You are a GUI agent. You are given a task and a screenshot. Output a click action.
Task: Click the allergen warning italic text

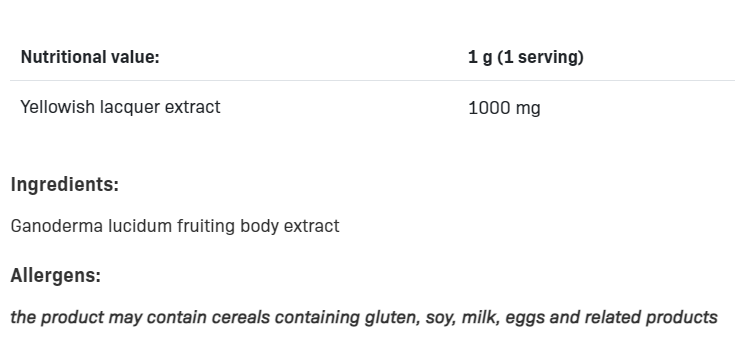364,317
